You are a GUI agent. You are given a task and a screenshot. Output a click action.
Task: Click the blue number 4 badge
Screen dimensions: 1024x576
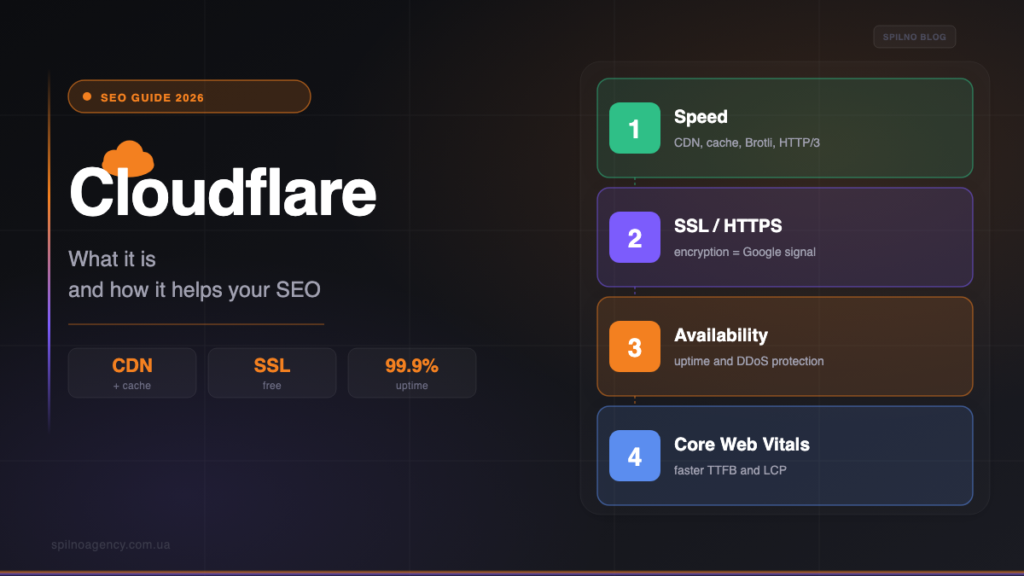tap(635, 456)
